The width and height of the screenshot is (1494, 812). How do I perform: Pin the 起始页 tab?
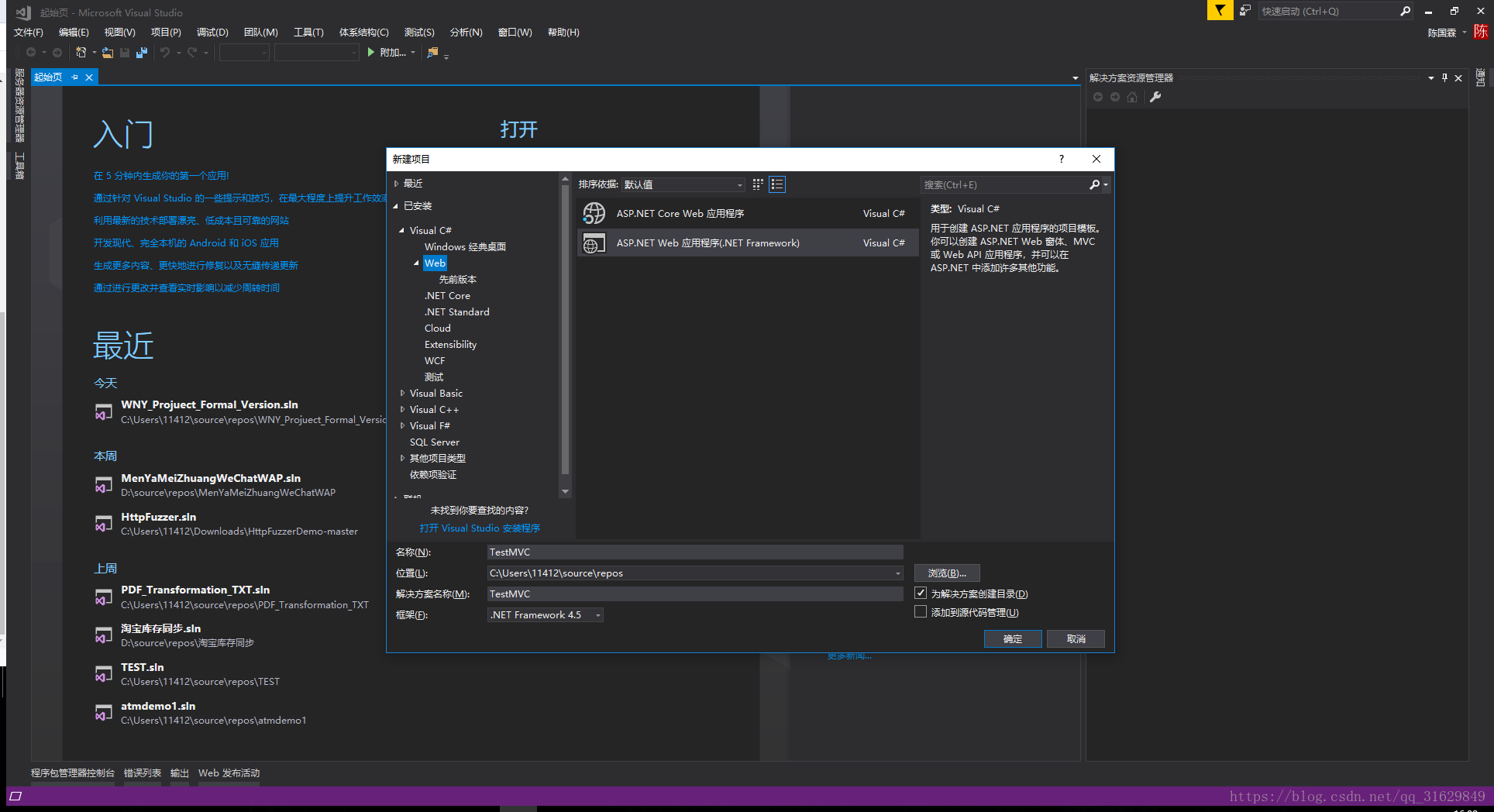[x=75, y=77]
